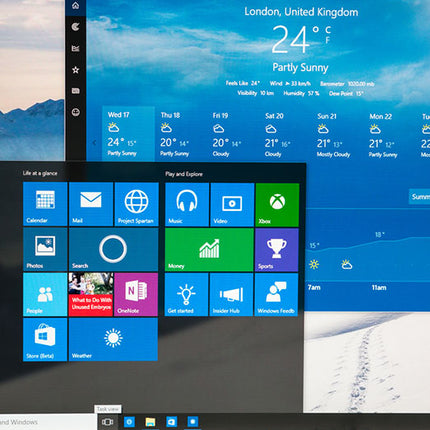Open the Mail tile

coord(91,204)
